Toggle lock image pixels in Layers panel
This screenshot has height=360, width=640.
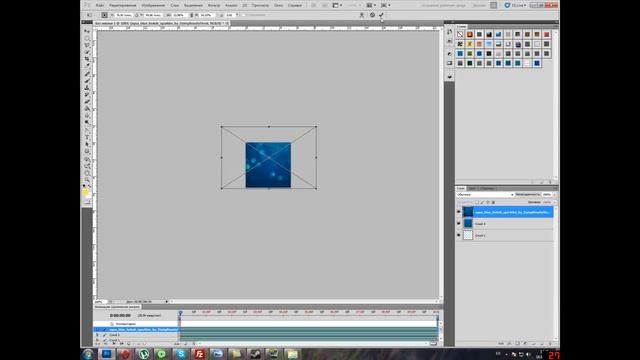click(482, 202)
